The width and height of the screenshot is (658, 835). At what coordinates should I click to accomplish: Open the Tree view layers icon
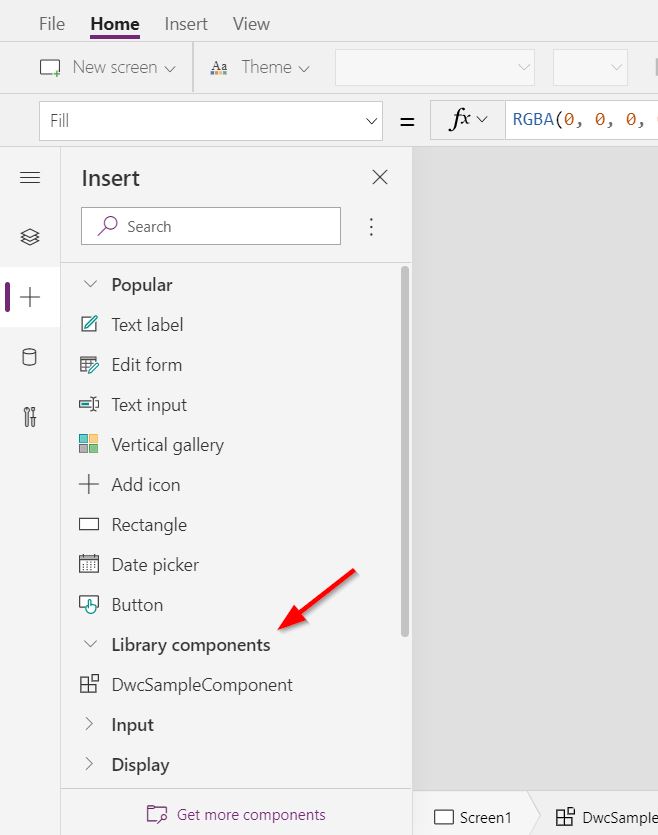(30, 236)
